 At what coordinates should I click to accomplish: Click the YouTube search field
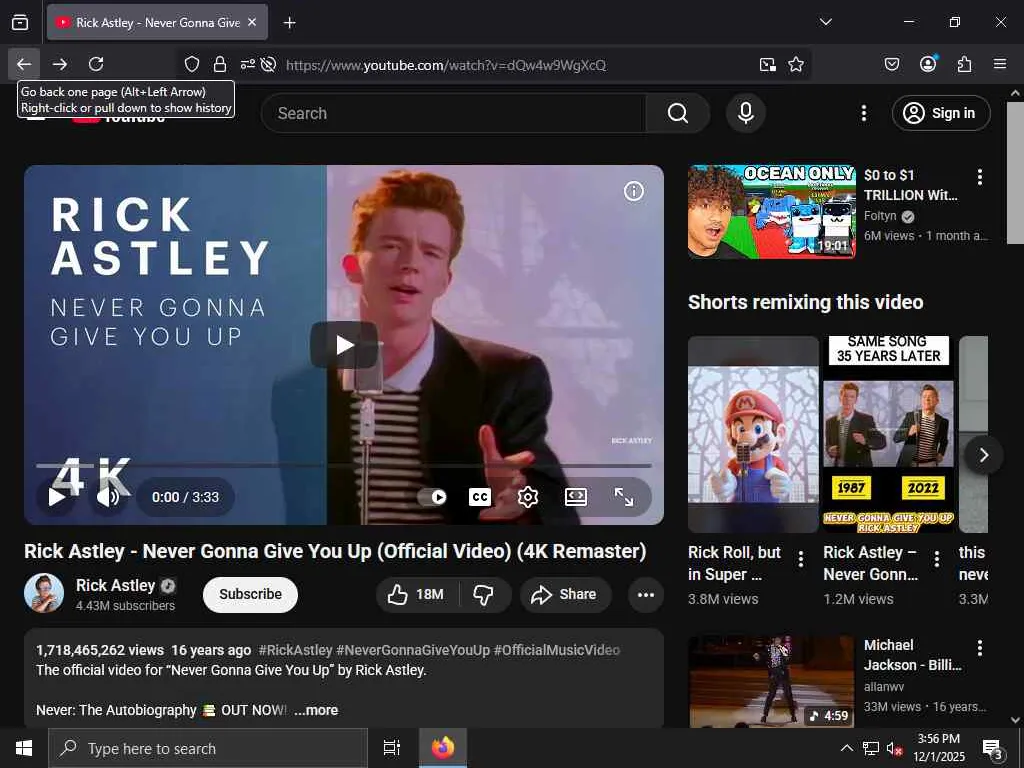pos(453,113)
